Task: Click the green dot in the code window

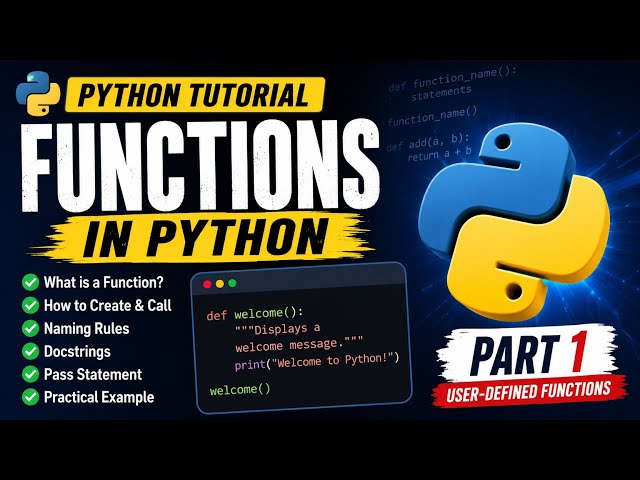Action: coord(233,283)
